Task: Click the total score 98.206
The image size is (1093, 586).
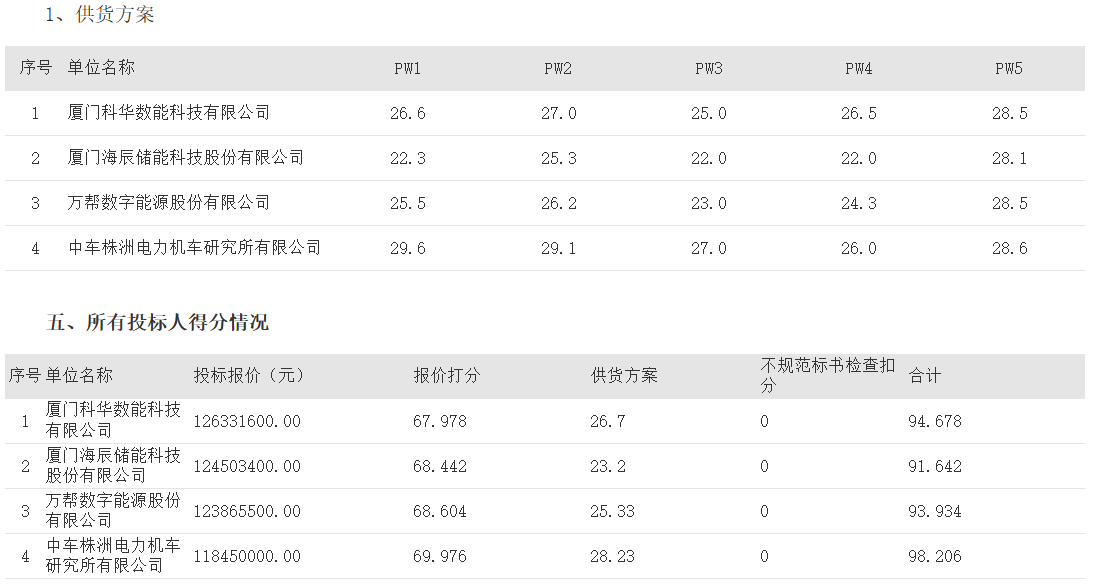Action: click(935, 557)
